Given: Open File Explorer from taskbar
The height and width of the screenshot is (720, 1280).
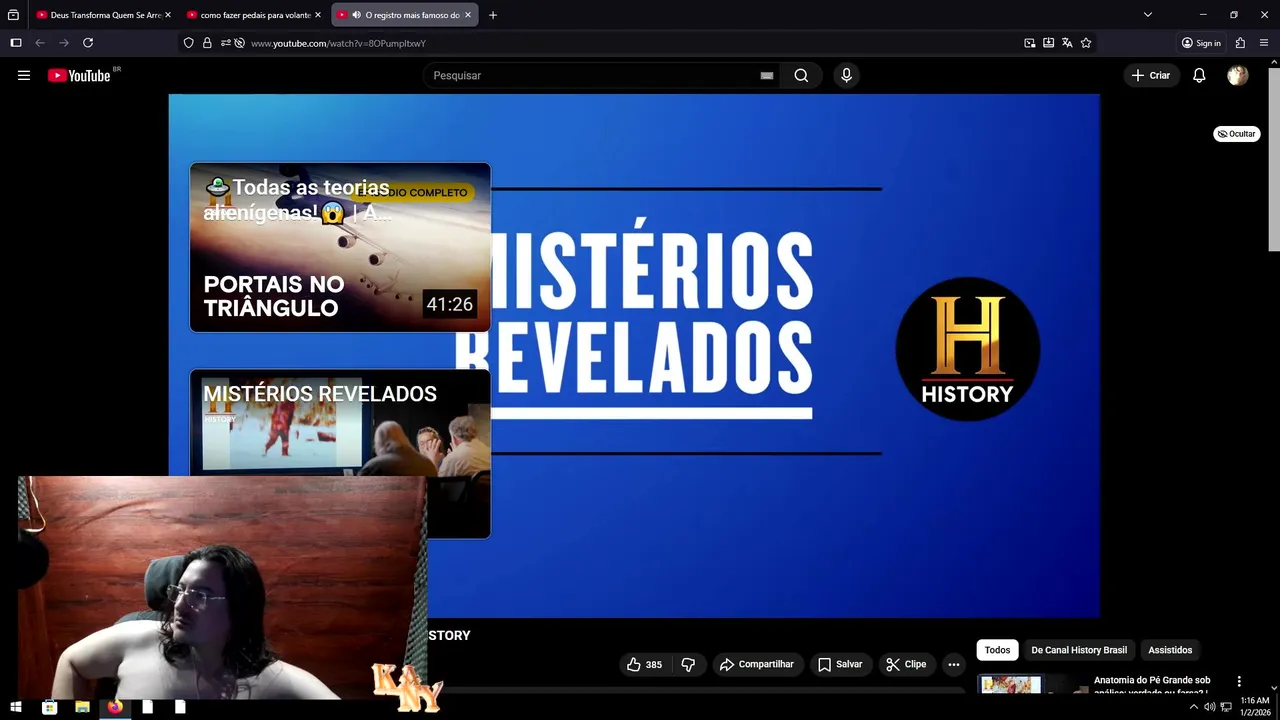Looking at the screenshot, I should pyautogui.click(x=82, y=707).
